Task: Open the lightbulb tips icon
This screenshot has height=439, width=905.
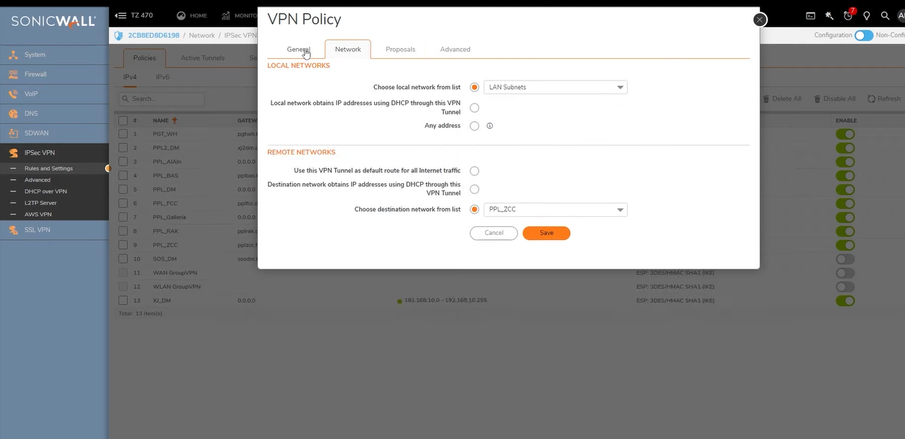Action: click(867, 16)
